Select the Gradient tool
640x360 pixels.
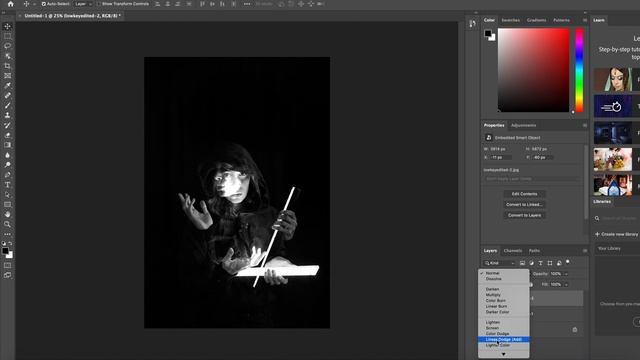7,145
